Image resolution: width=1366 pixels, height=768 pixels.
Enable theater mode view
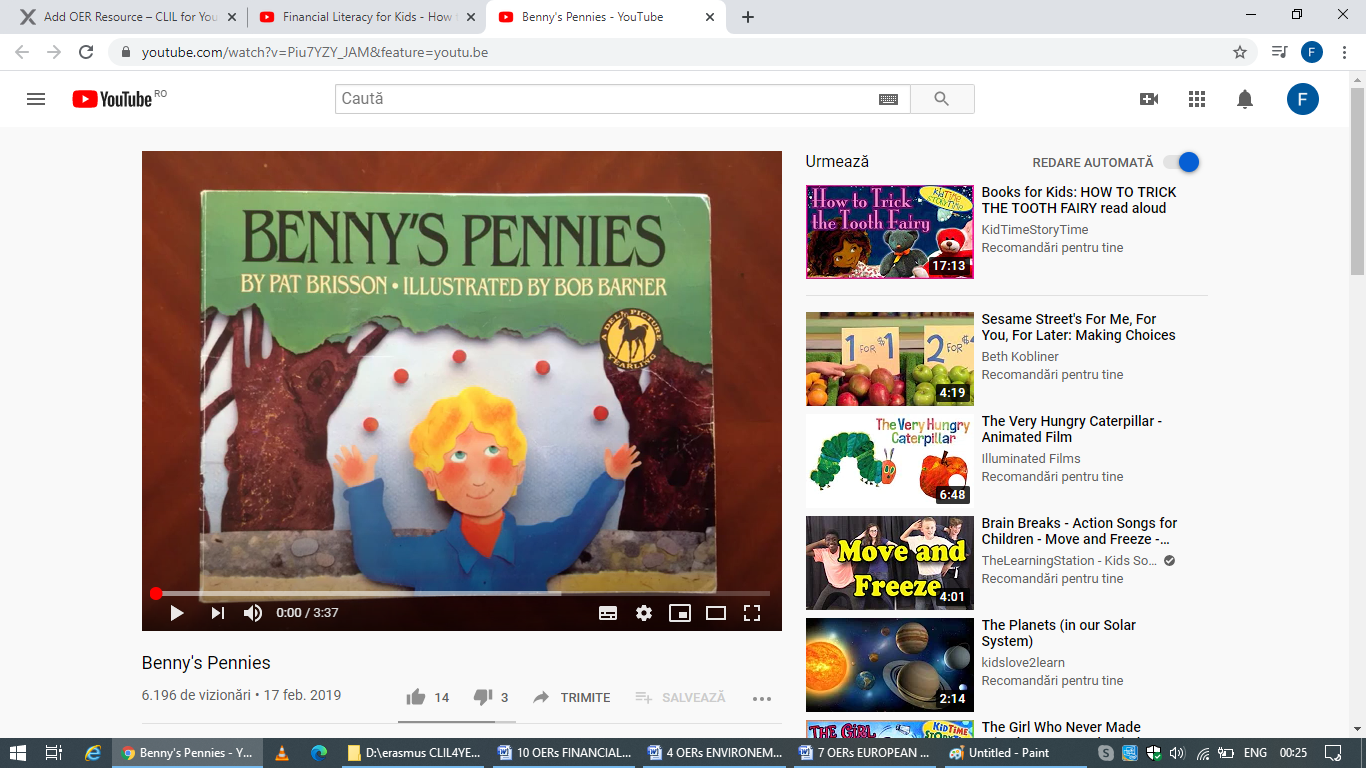(716, 613)
